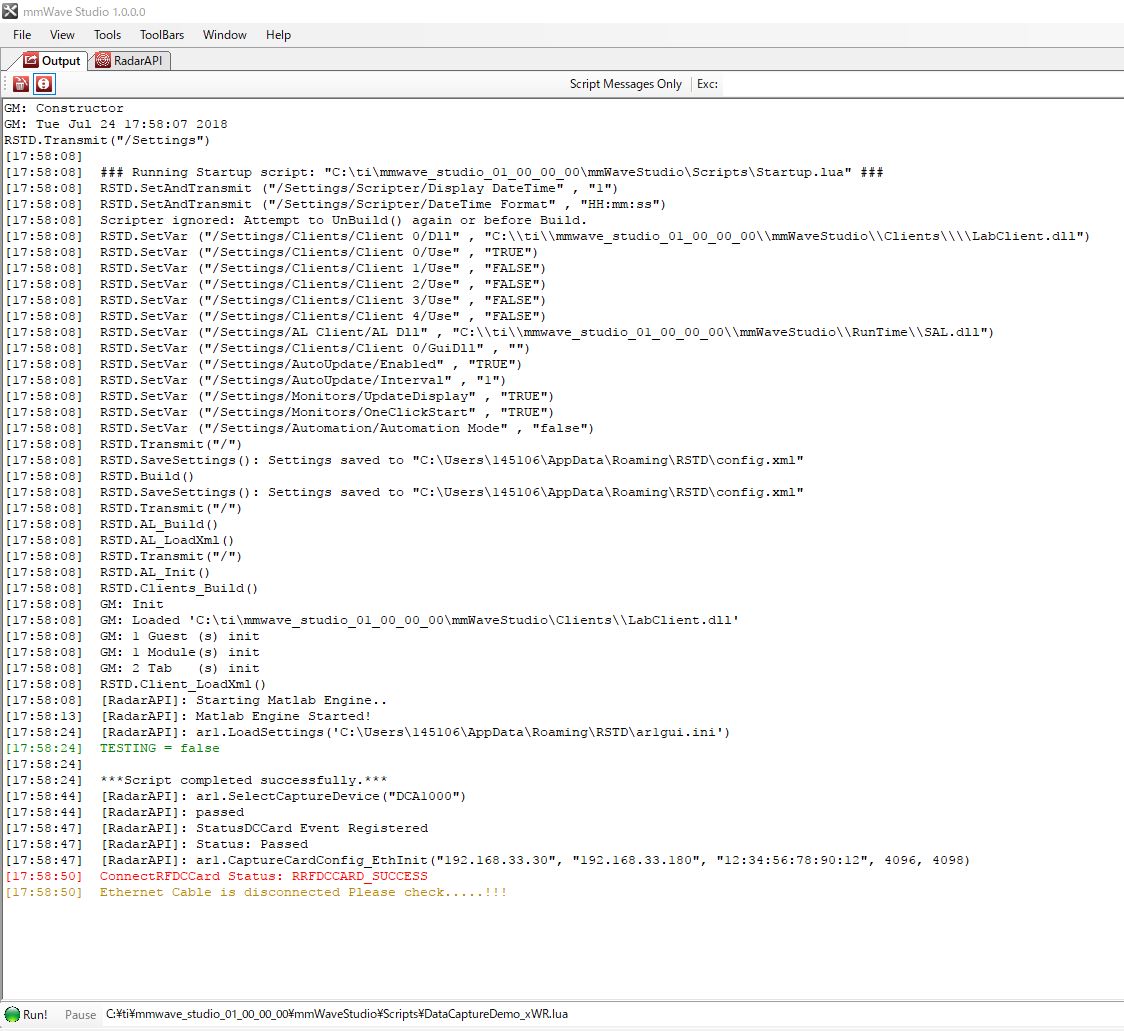Click the mmWave Studio title bar icon
The height and width of the screenshot is (1031, 1124).
coord(10,11)
